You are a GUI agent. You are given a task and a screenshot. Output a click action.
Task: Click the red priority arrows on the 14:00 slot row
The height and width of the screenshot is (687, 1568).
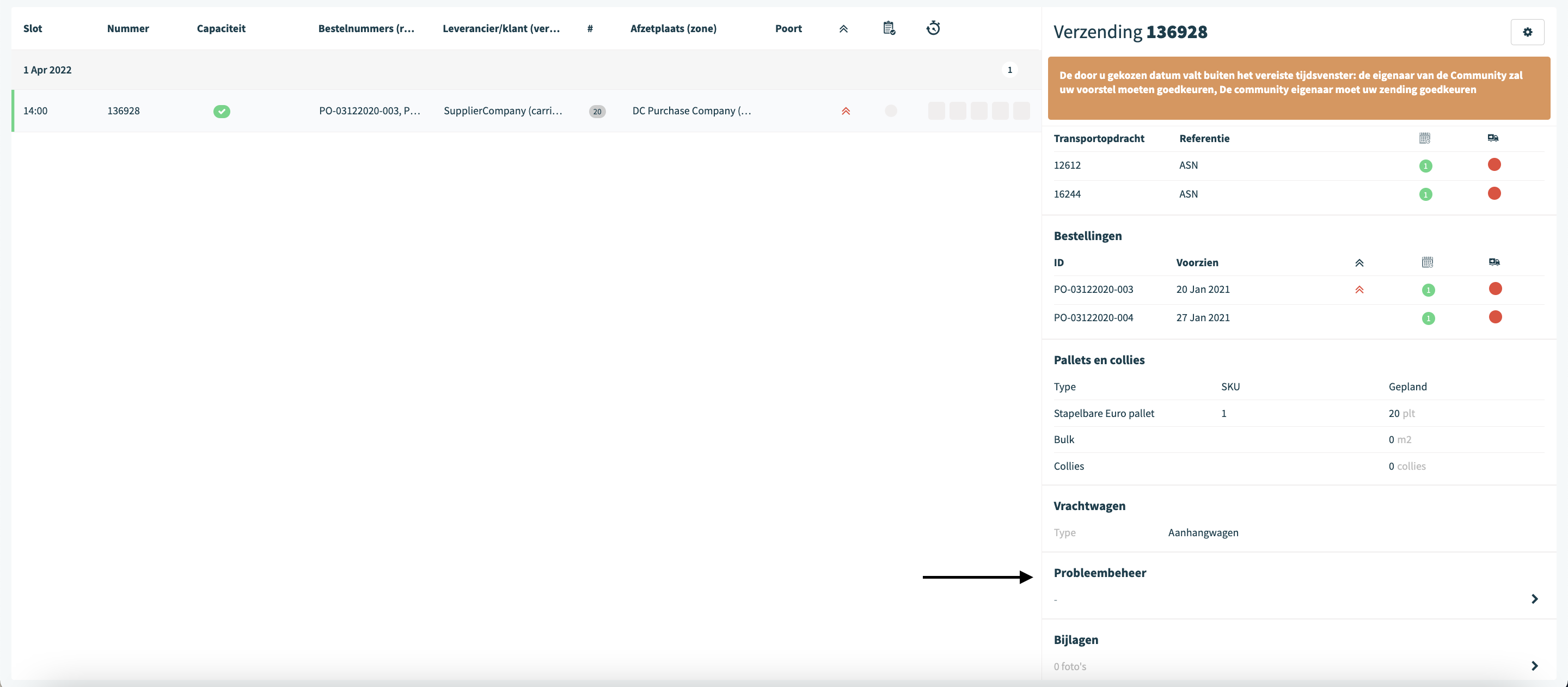846,111
